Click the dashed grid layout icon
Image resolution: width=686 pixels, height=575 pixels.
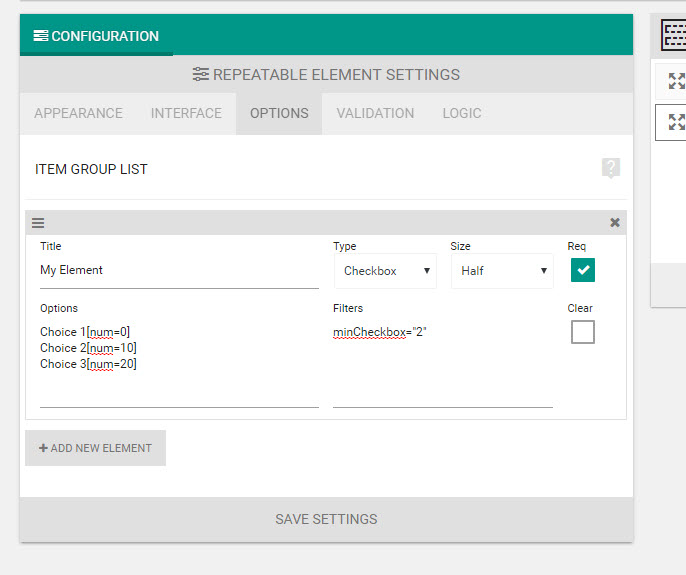674,35
